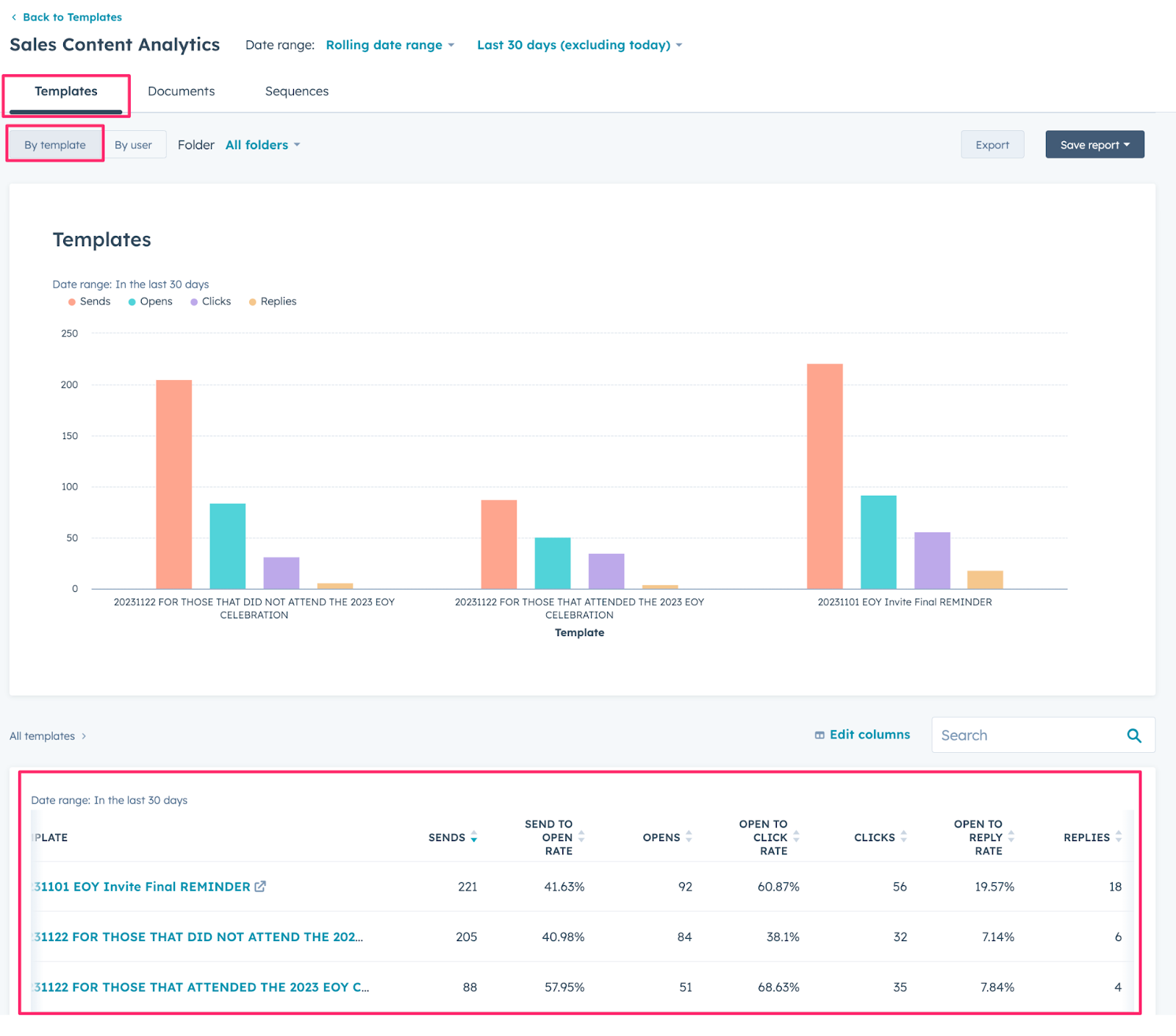Click the Edit columns link
This screenshot has width=1176, height=1036.
click(x=870, y=735)
